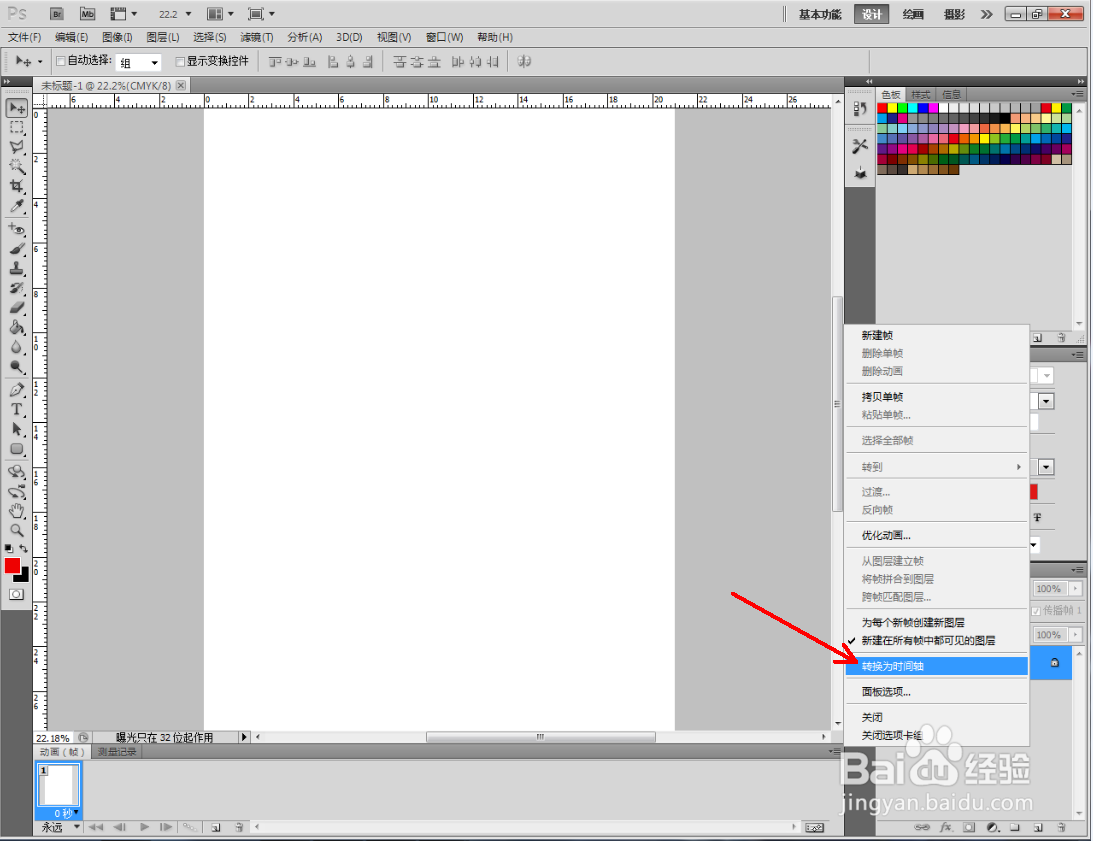The image size is (1093, 841).
Task: Select the Eraser tool
Action: 17,308
